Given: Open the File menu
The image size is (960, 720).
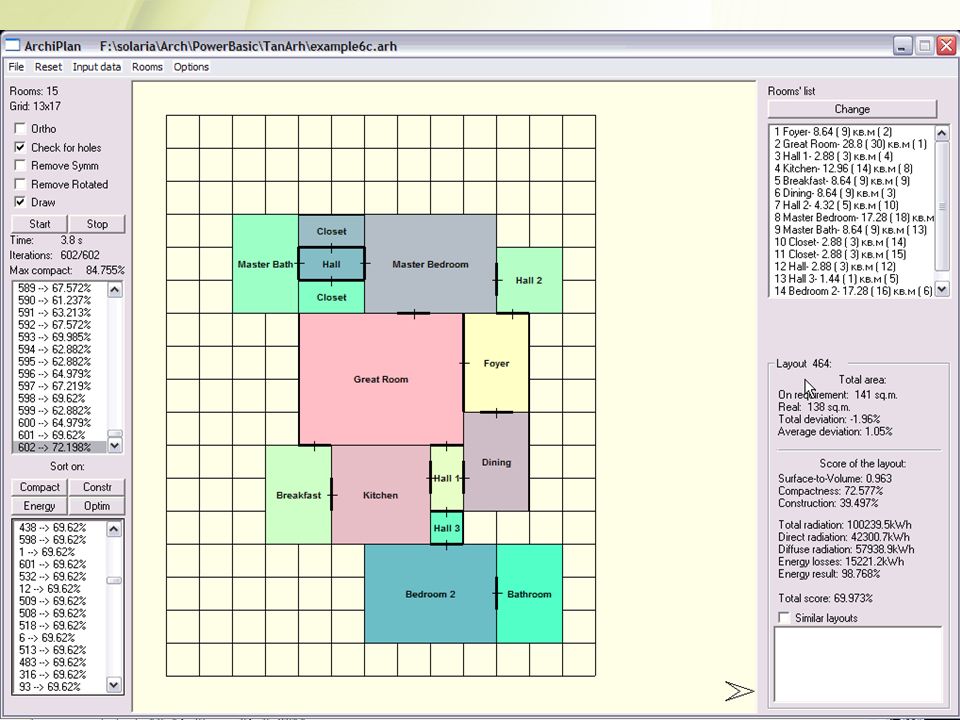Looking at the screenshot, I should [x=16, y=67].
